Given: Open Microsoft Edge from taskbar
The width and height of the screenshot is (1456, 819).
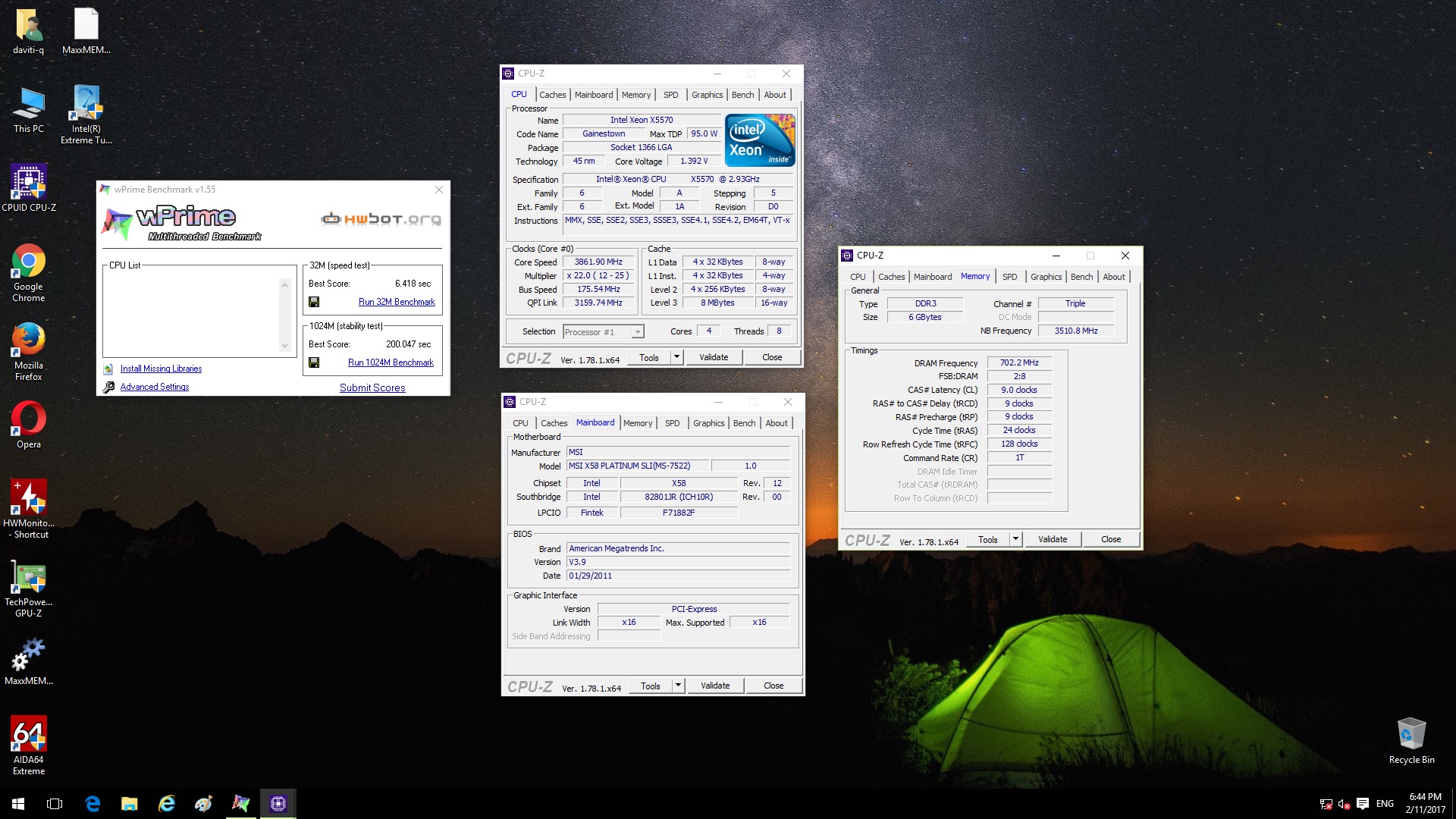Looking at the screenshot, I should pyautogui.click(x=93, y=804).
